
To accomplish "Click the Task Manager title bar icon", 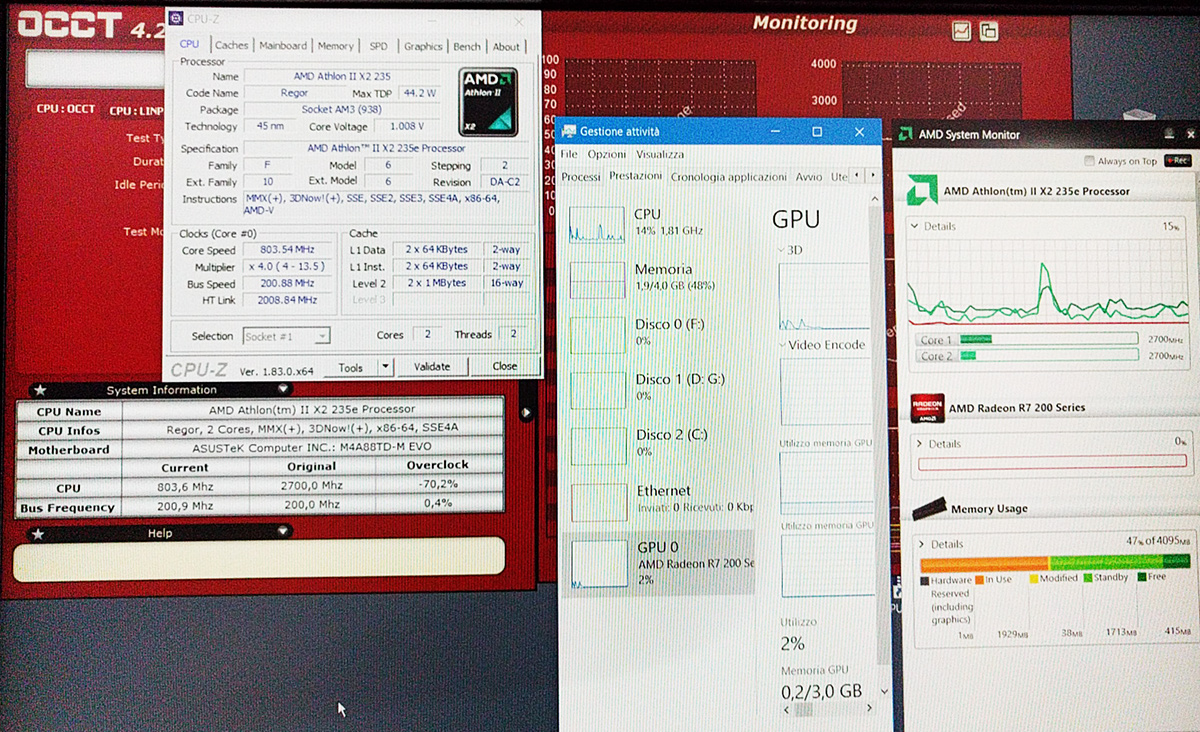I will coord(568,131).
